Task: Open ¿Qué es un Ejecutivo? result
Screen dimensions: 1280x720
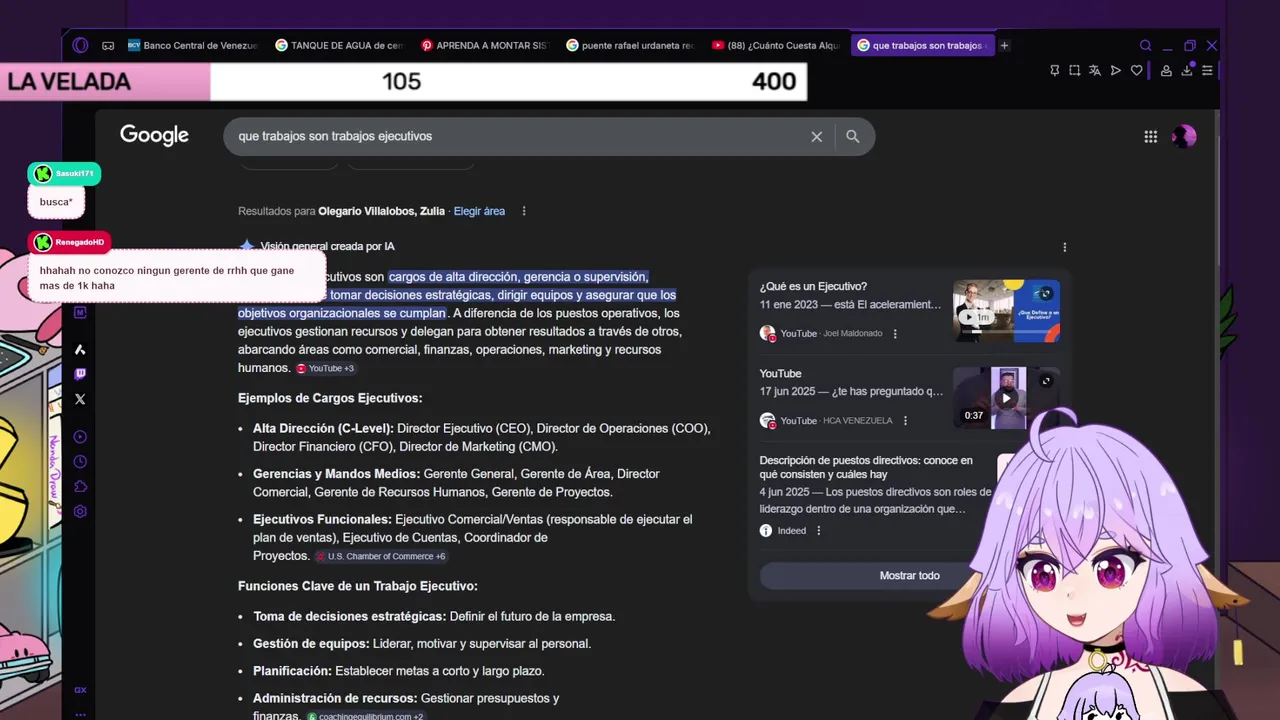Action: [813, 287]
